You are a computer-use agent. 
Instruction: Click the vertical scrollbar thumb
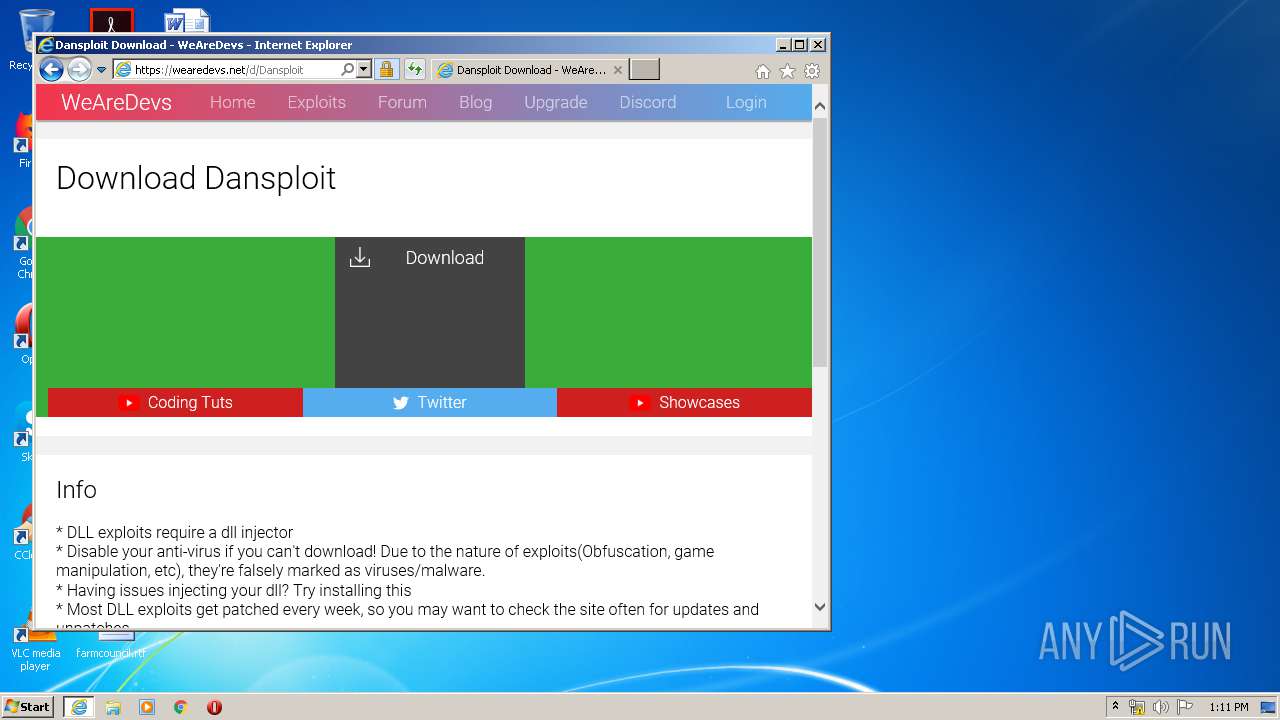(x=820, y=242)
